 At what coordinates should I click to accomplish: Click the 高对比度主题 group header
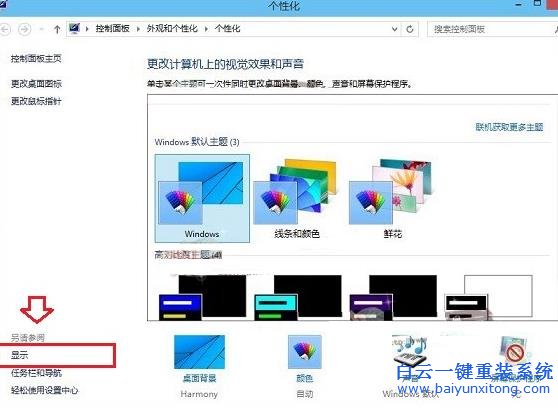pyautogui.click(x=188, y=255)
